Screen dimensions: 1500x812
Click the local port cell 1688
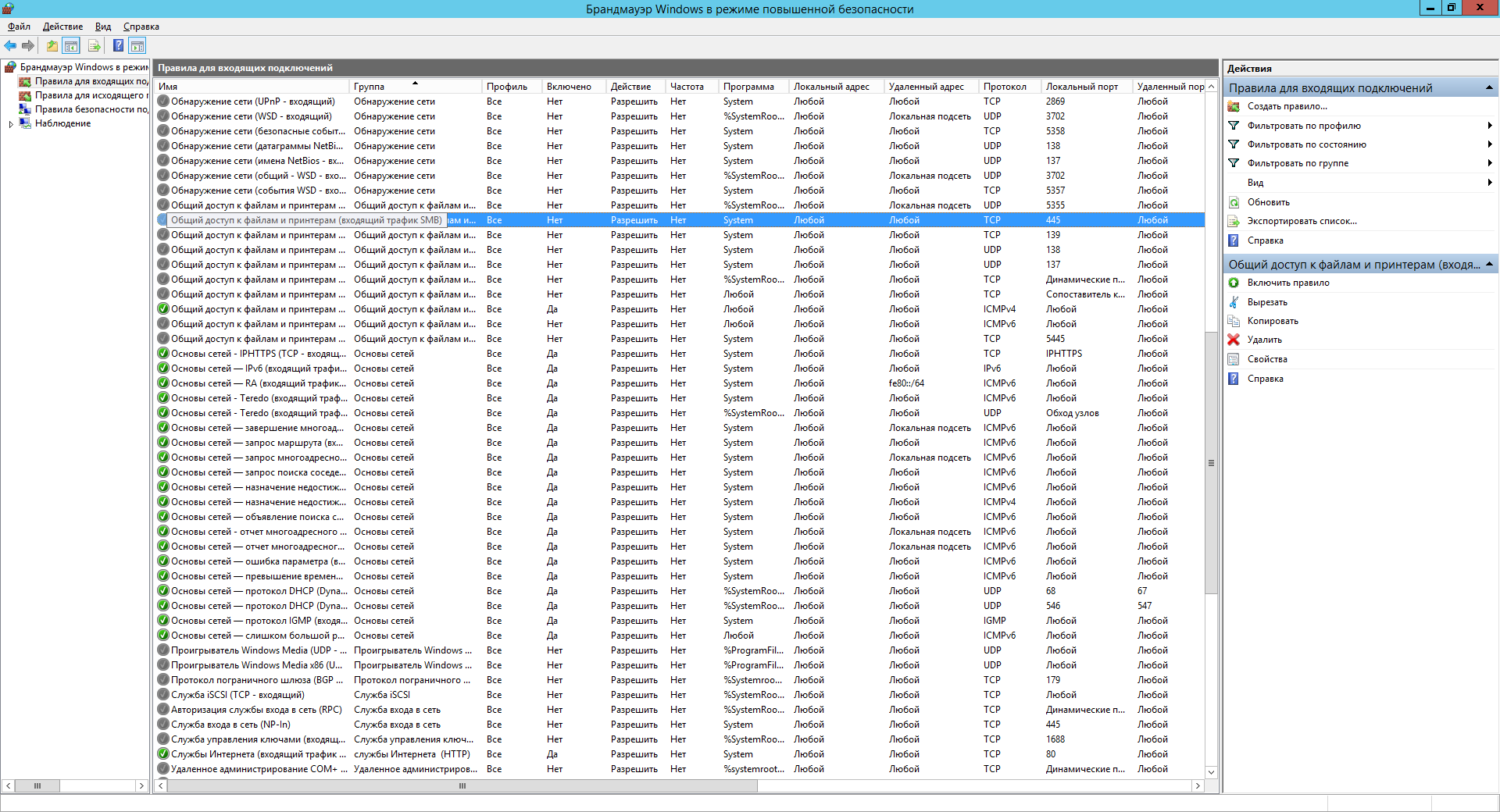[x=1055, y=739]
